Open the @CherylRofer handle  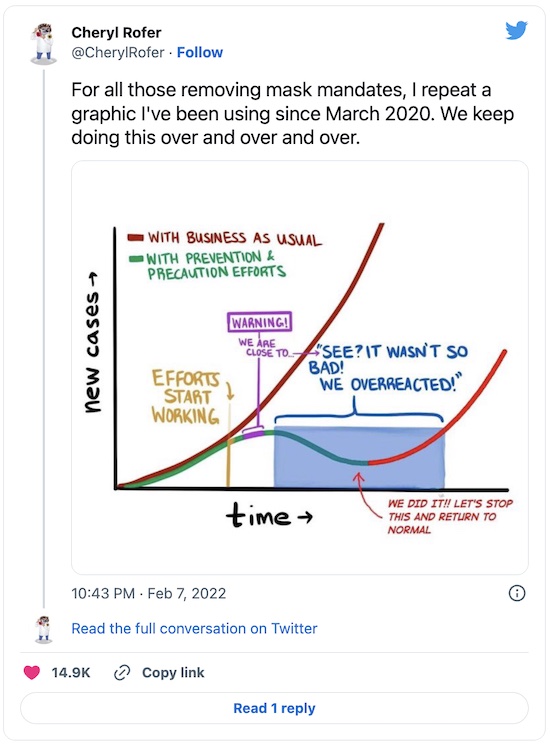(x=118, y=52)
